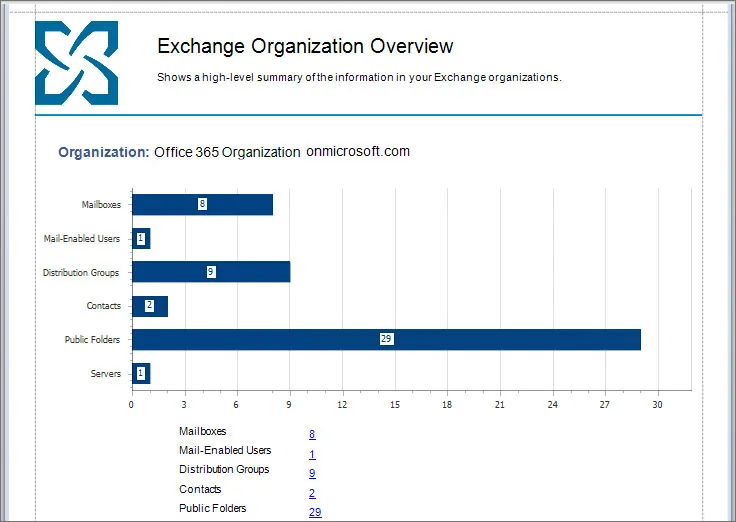Click the Contacts chart axis label
Viewport: 736px width, 522px height.
pos(103,306)
